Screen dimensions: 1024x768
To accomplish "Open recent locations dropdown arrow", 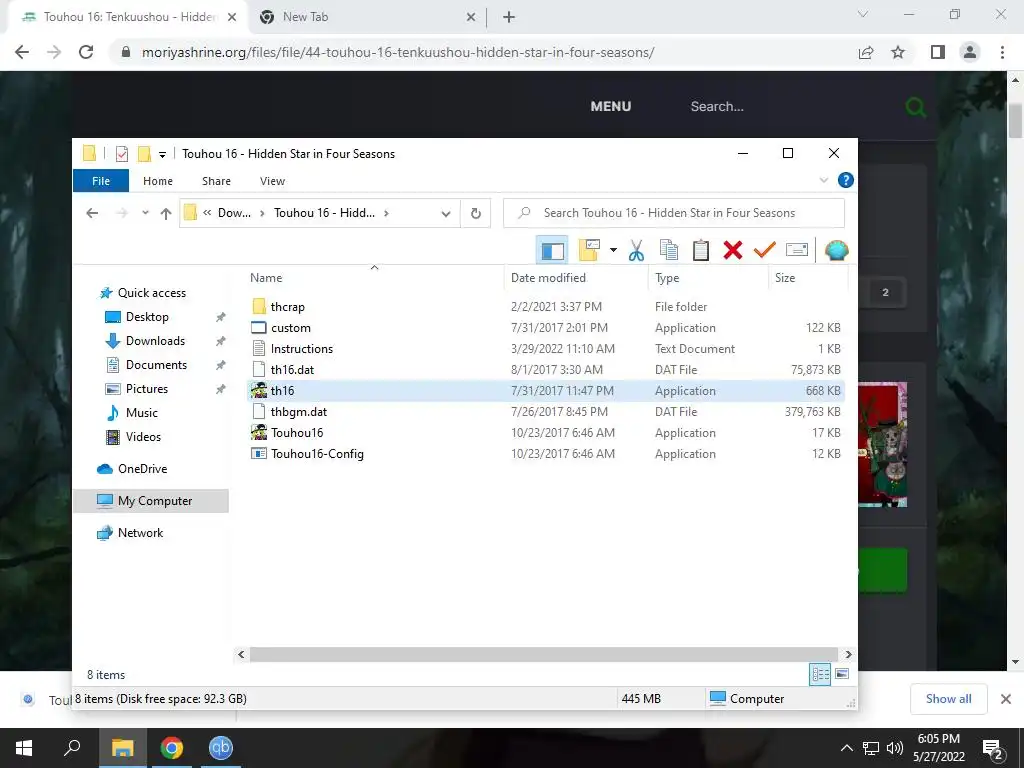I will [x=145, y=213].
